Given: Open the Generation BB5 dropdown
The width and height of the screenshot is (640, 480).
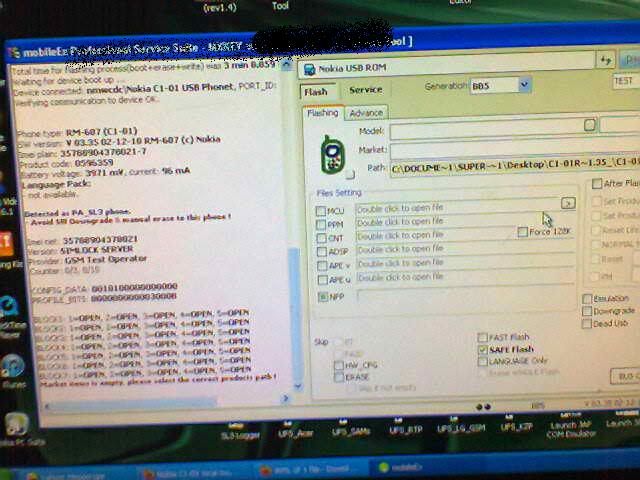Looking at the screenshot, I should pos(524,85).
